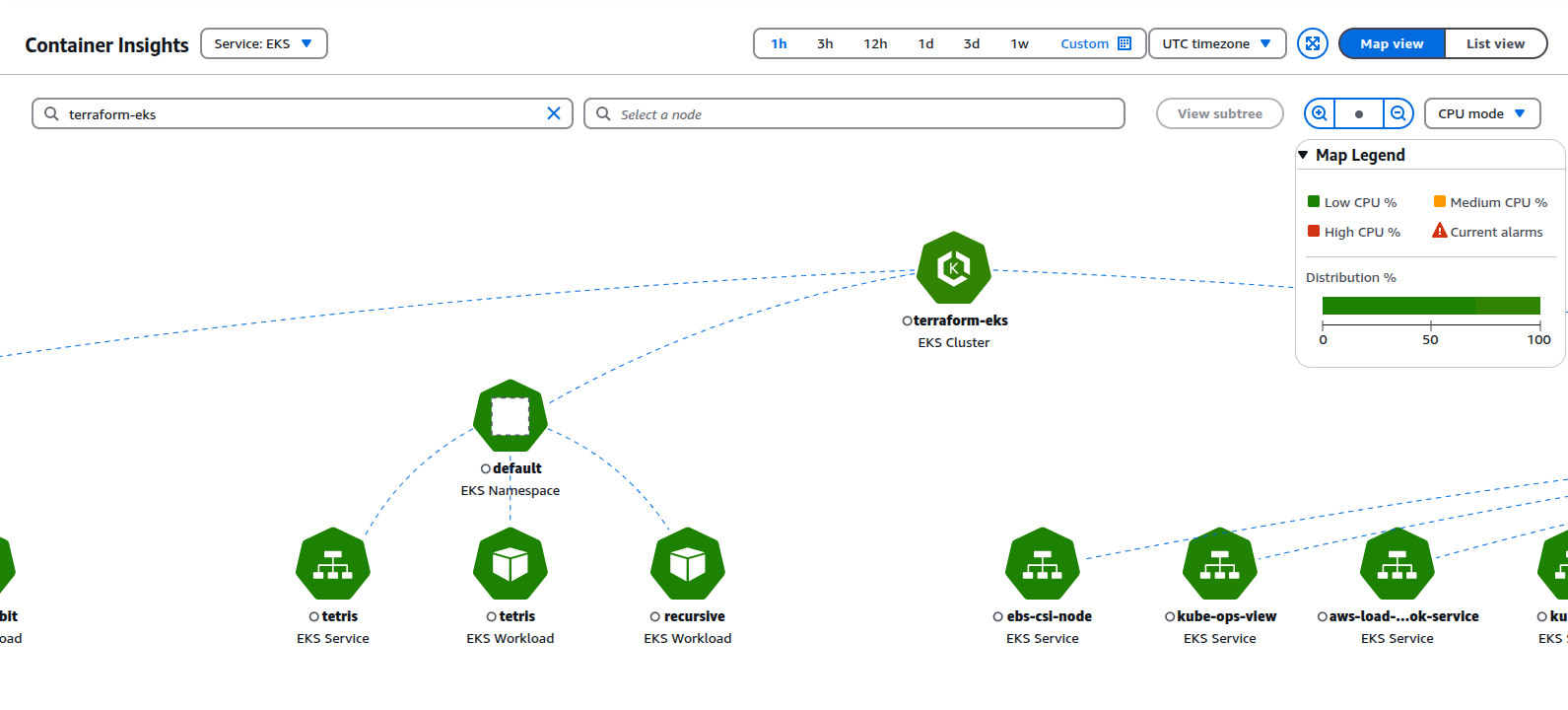Select the 3d time range
Image resolution: width=1568 pixels, height=710 pixels.
972,43
